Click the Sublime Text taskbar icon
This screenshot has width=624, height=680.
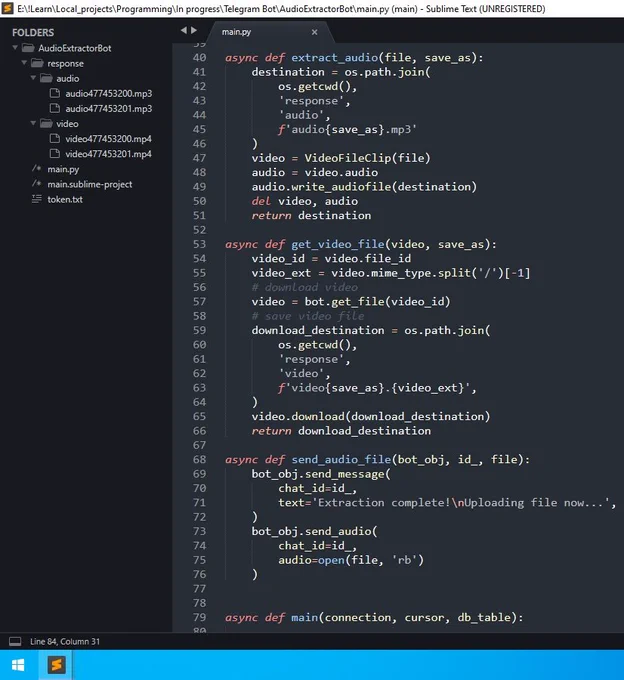click(56, 665)
